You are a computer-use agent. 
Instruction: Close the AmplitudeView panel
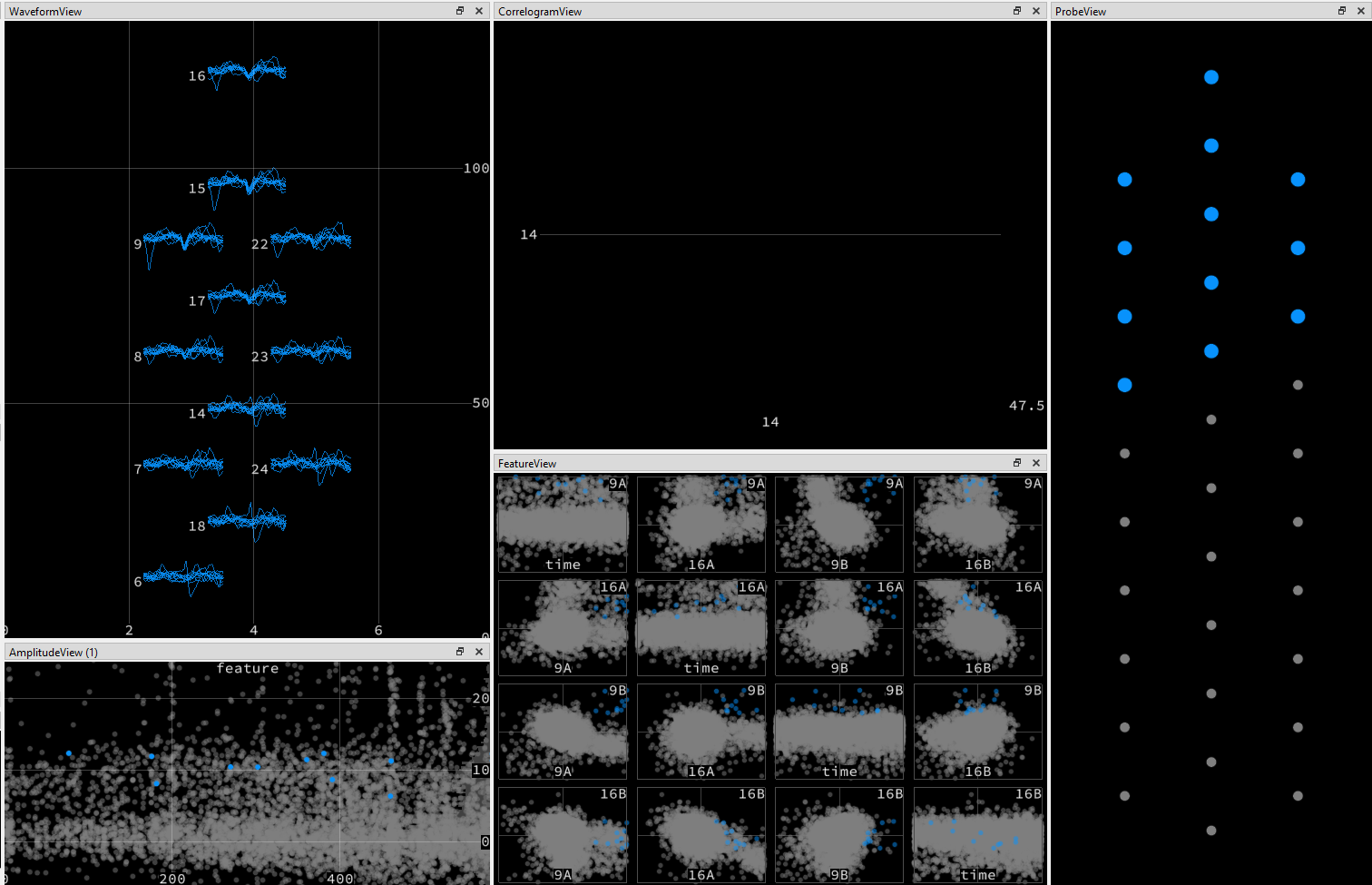point(479,651)
